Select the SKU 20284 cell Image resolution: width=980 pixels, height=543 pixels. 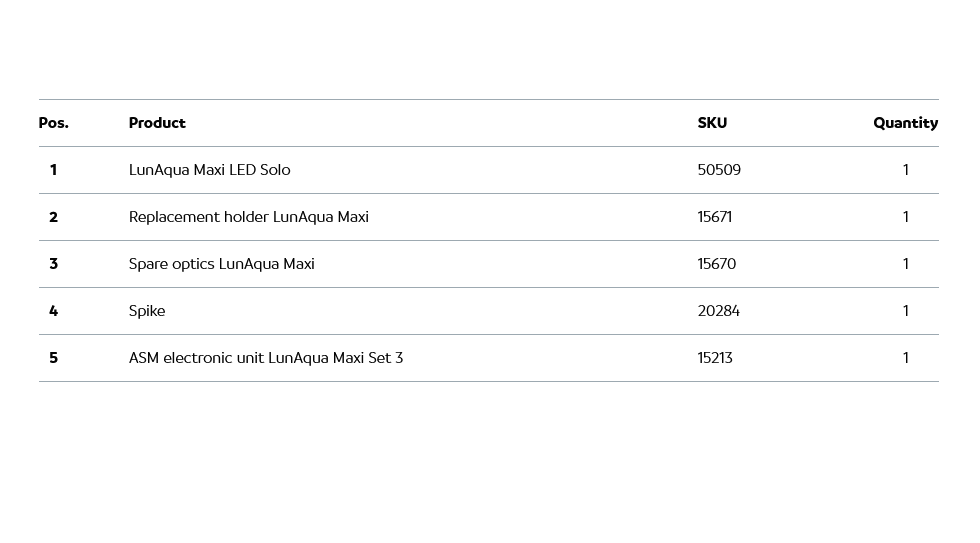point(718,311)
